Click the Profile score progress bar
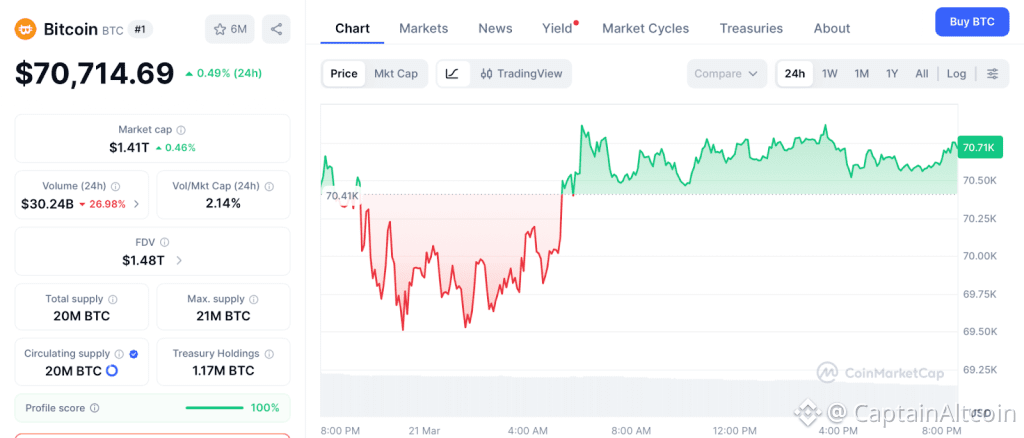 pyautogui.click(x=214, y=408)
